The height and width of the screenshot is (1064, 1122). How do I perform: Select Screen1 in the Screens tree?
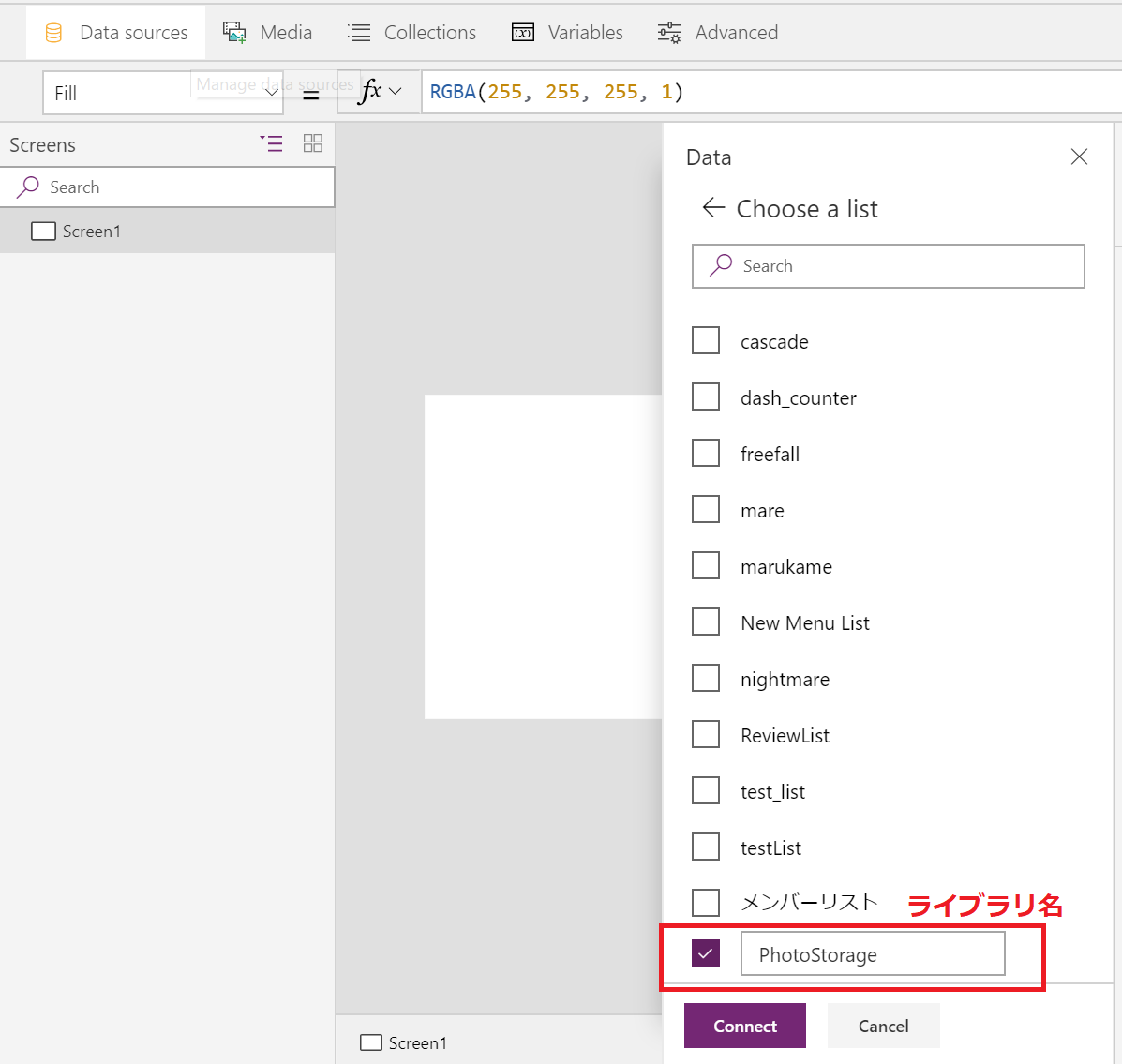click(x=168, y=232)
